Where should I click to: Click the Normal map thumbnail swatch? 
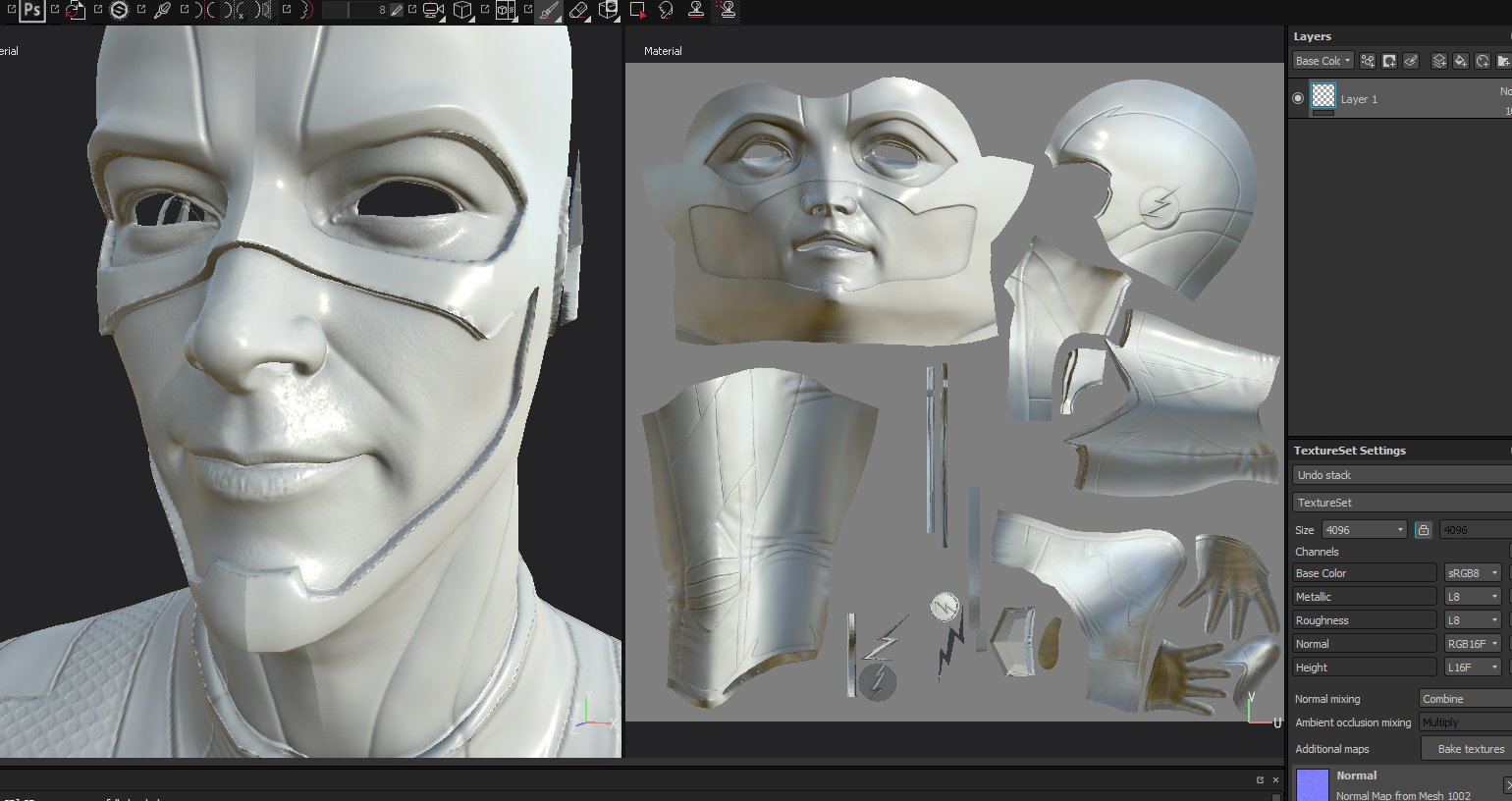click(x=1313, y=785)
